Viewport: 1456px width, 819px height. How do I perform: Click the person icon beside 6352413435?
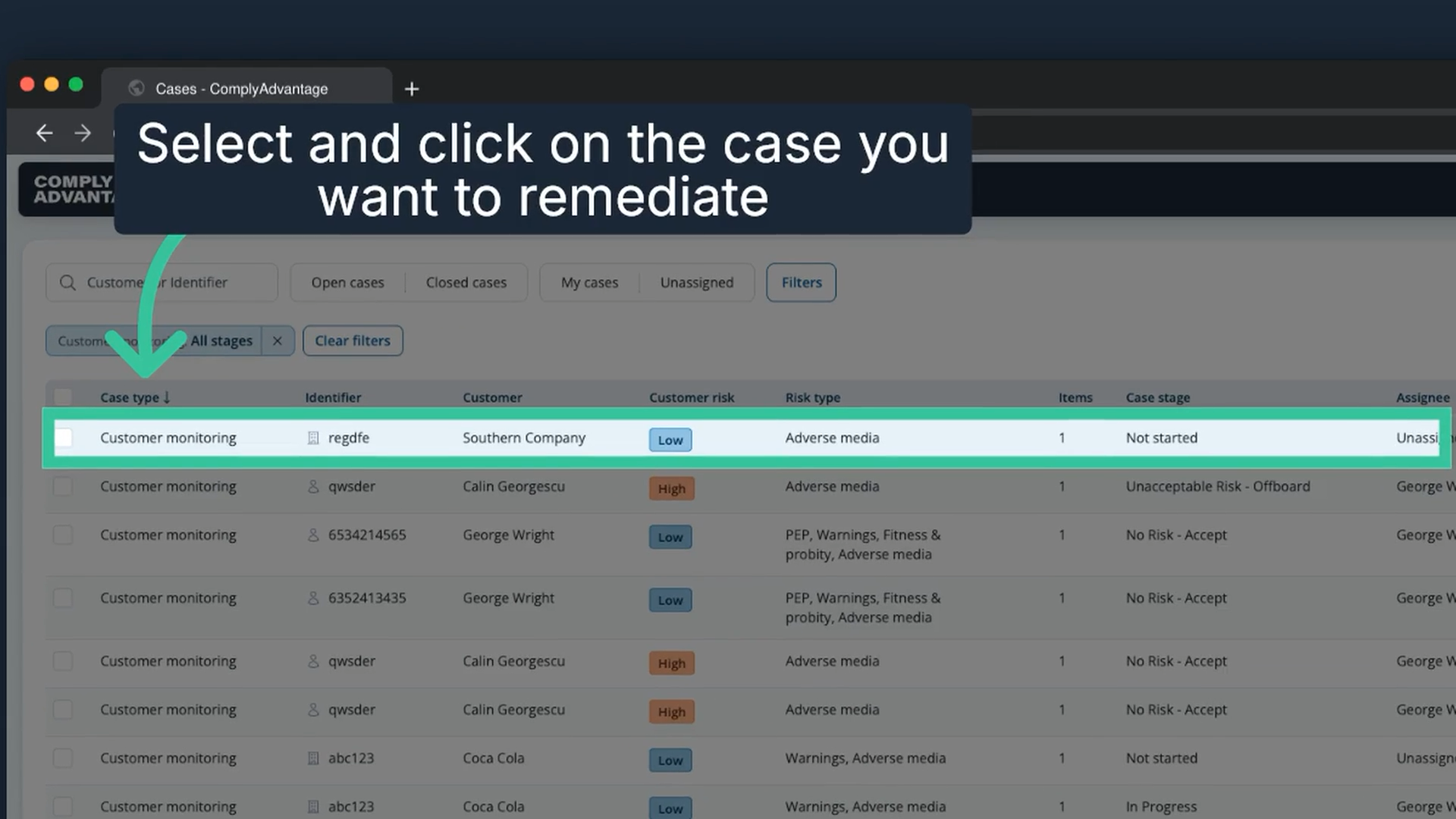312,598
